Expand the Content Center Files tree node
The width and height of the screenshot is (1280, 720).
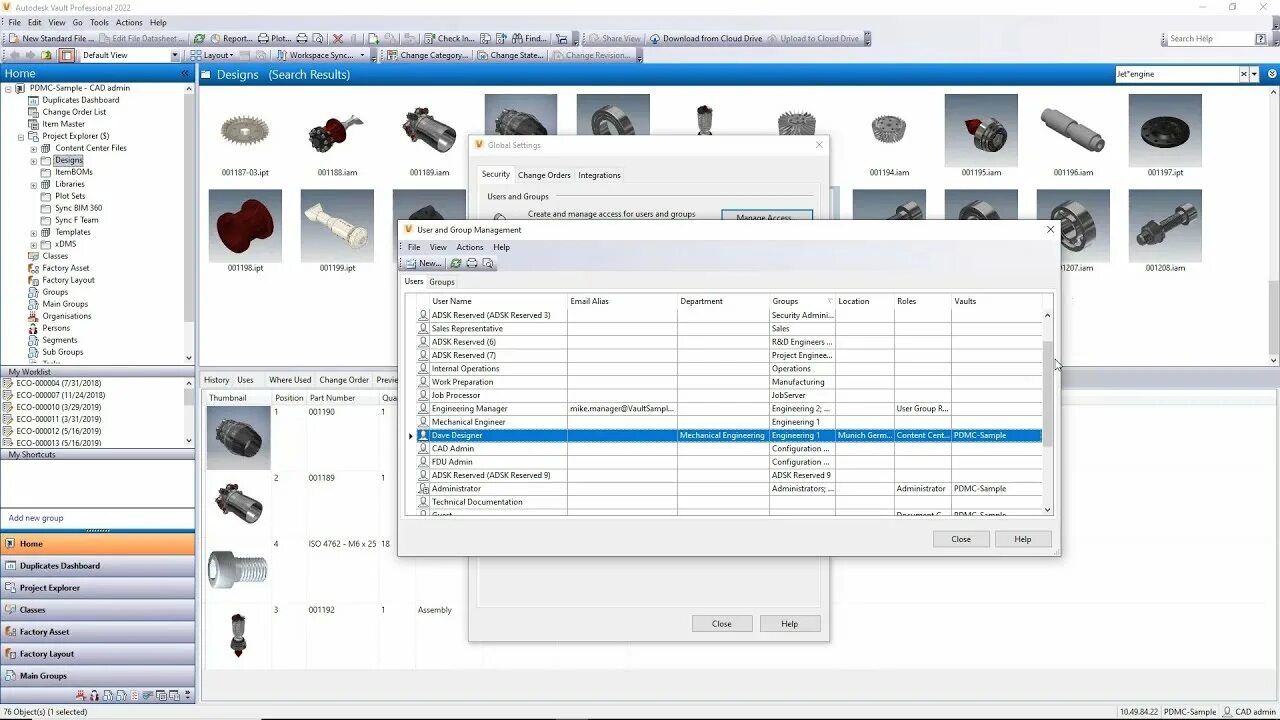point(33,148)
